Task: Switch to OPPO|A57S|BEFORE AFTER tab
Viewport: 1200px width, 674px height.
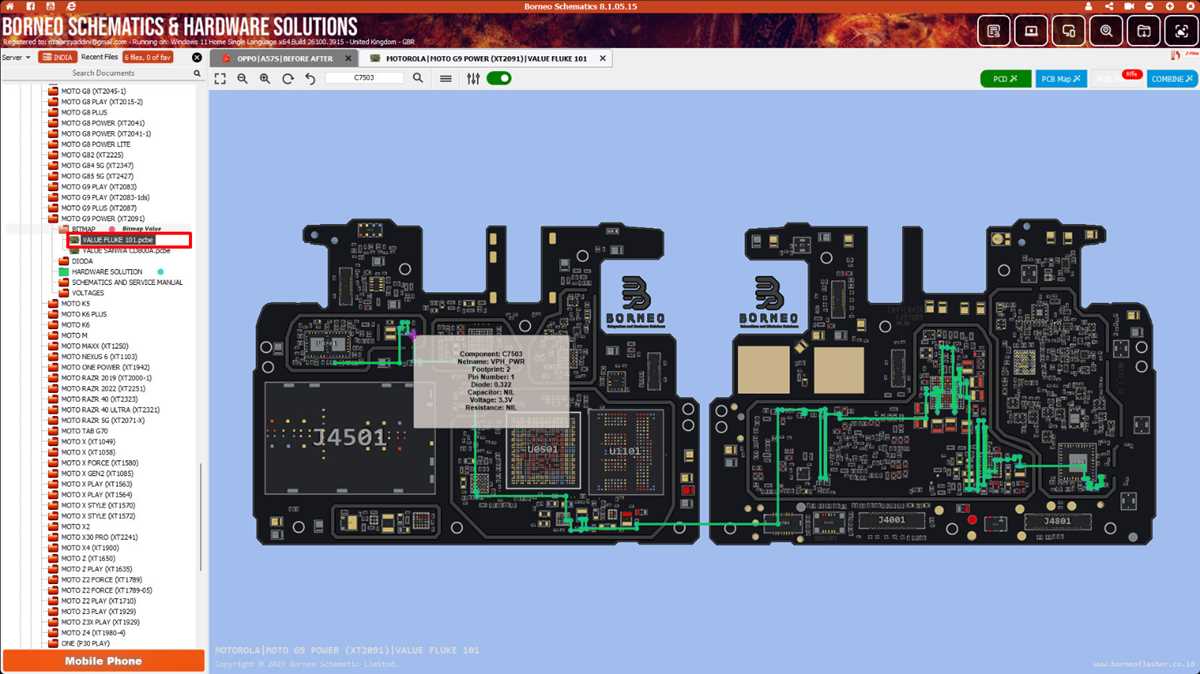Action: 284,59
